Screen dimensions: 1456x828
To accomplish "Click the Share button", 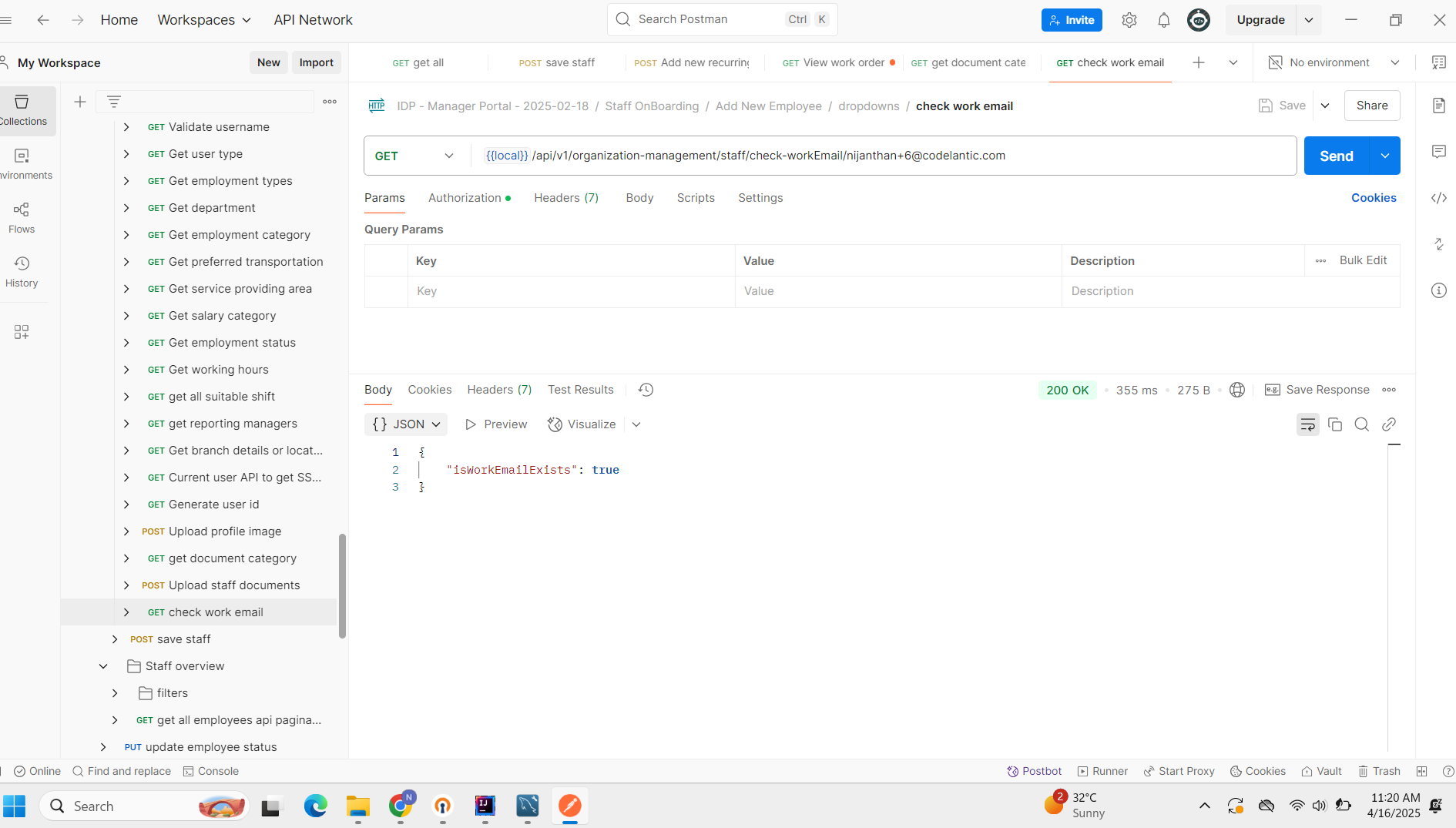I will click(1372, 106).
